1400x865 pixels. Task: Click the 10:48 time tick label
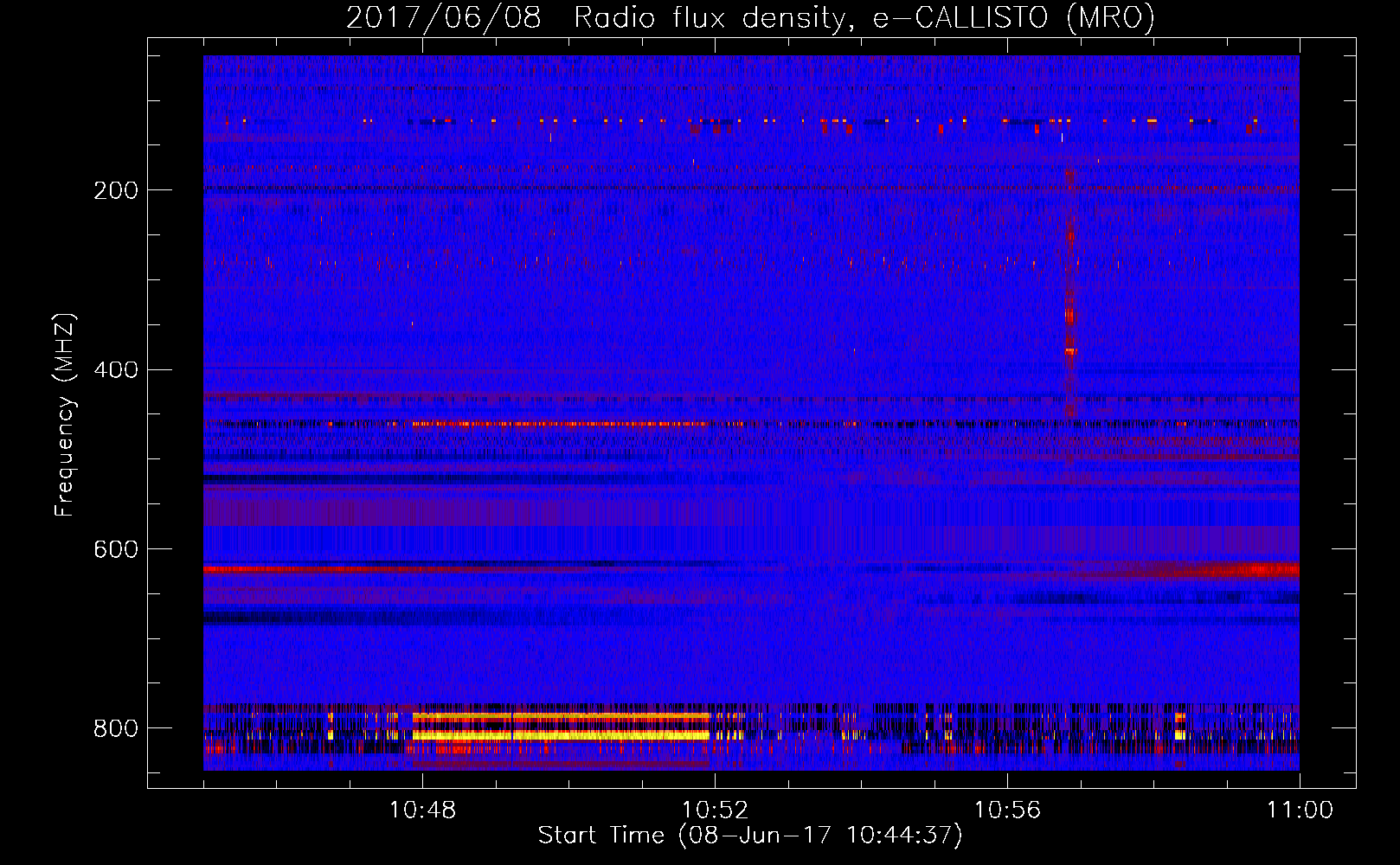click(422, 810)
